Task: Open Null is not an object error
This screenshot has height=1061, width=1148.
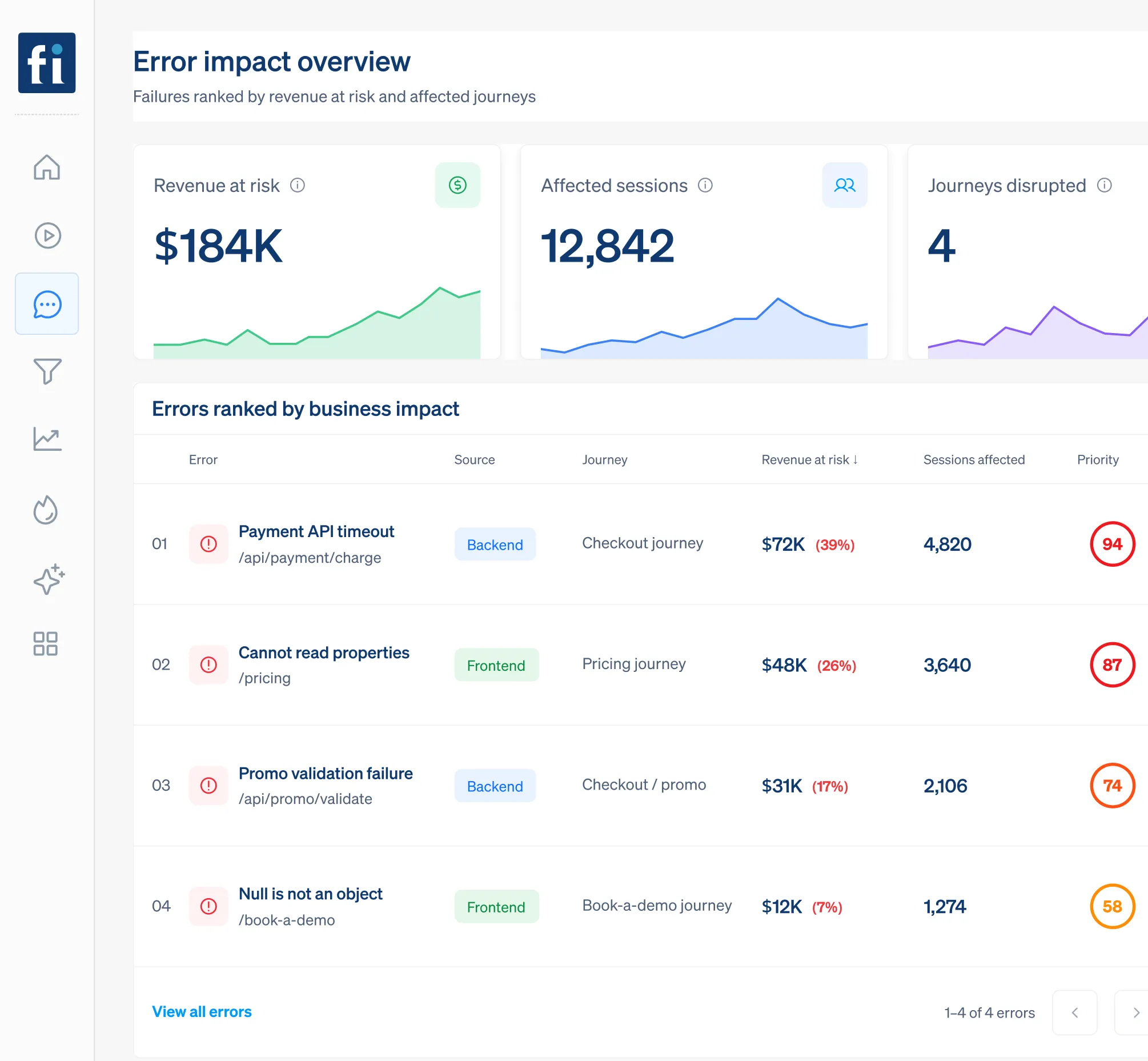Action: coord(311,894)
